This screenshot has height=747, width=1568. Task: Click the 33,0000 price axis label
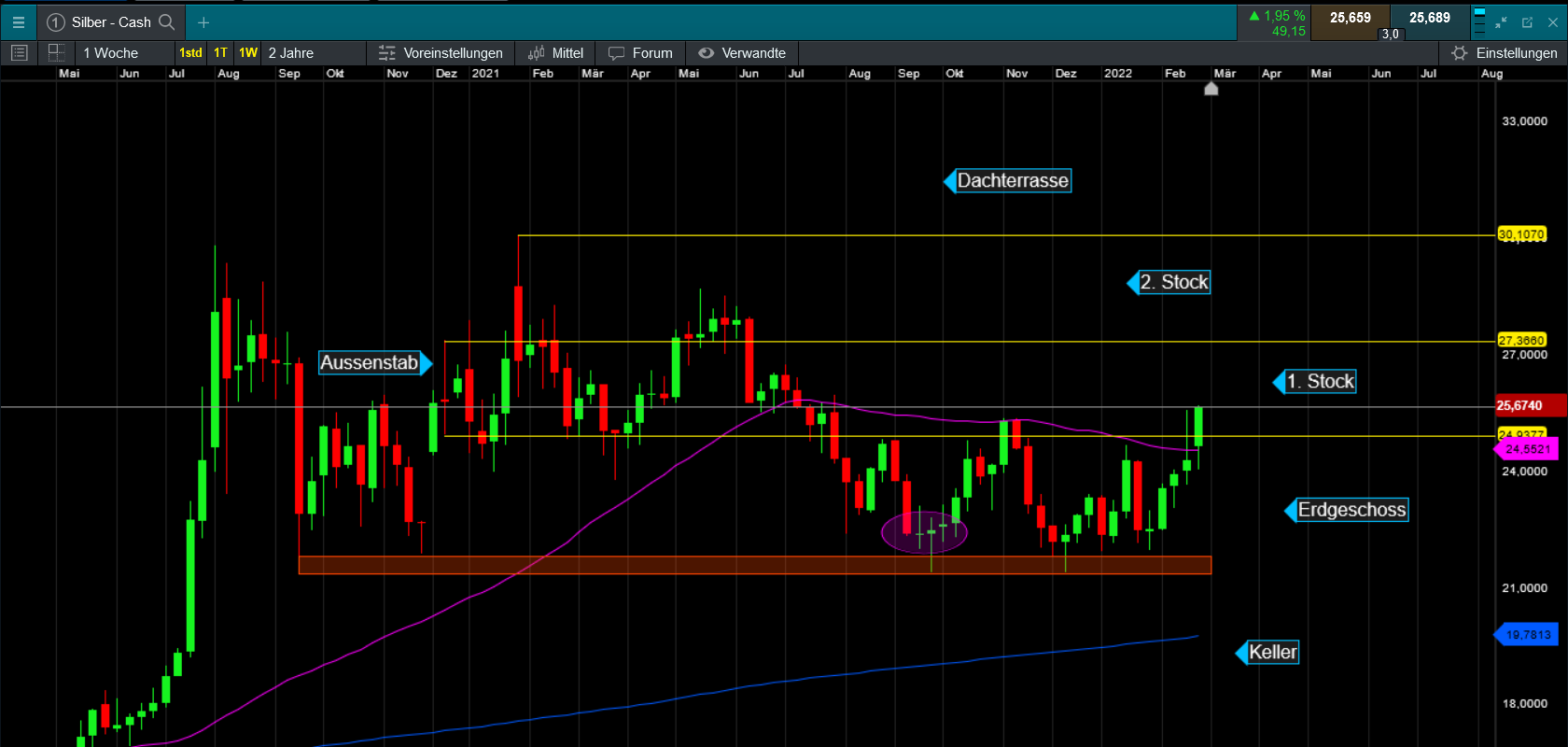point(1524,121)
